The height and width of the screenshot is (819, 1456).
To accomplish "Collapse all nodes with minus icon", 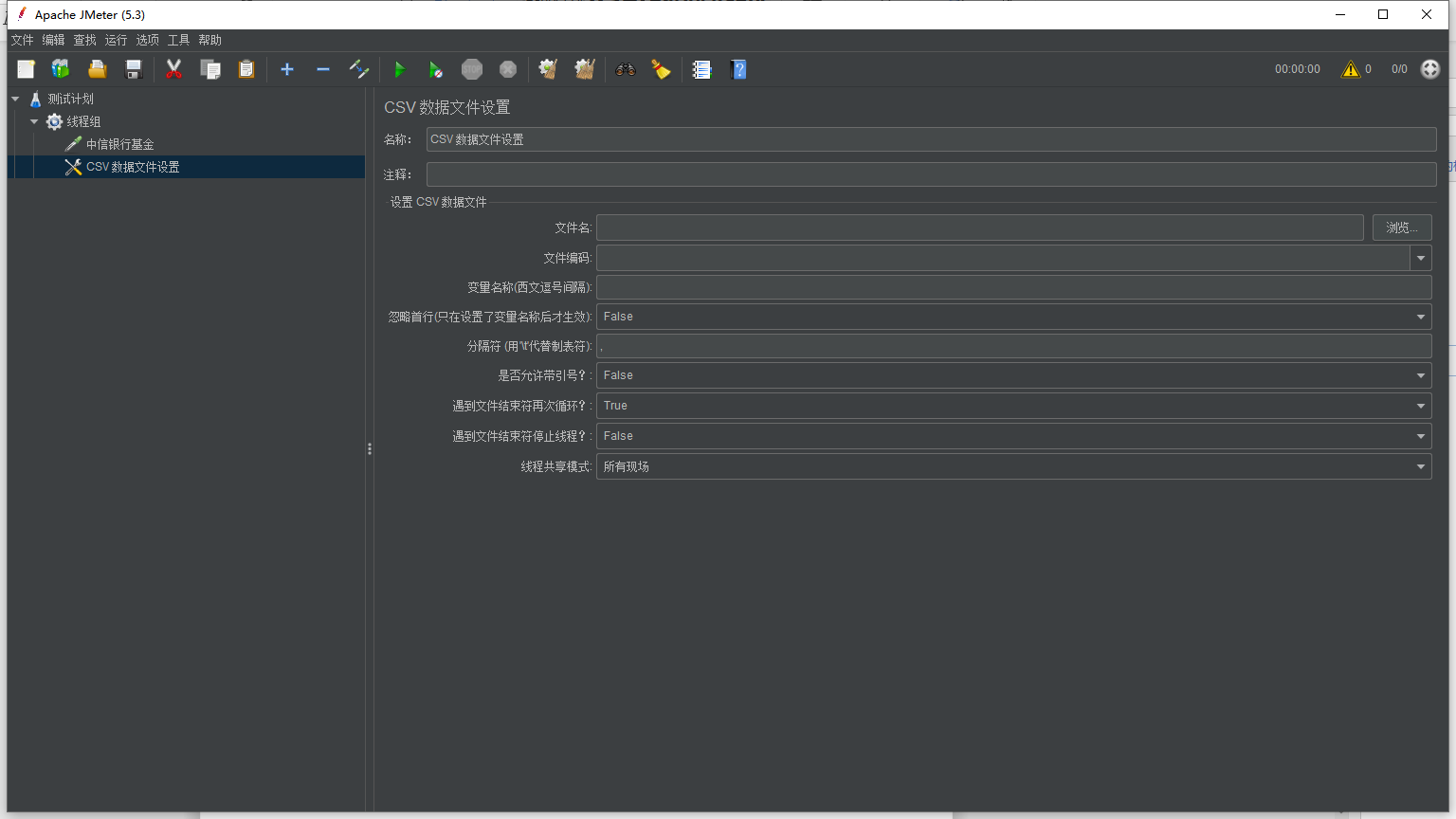I will 323,69.
